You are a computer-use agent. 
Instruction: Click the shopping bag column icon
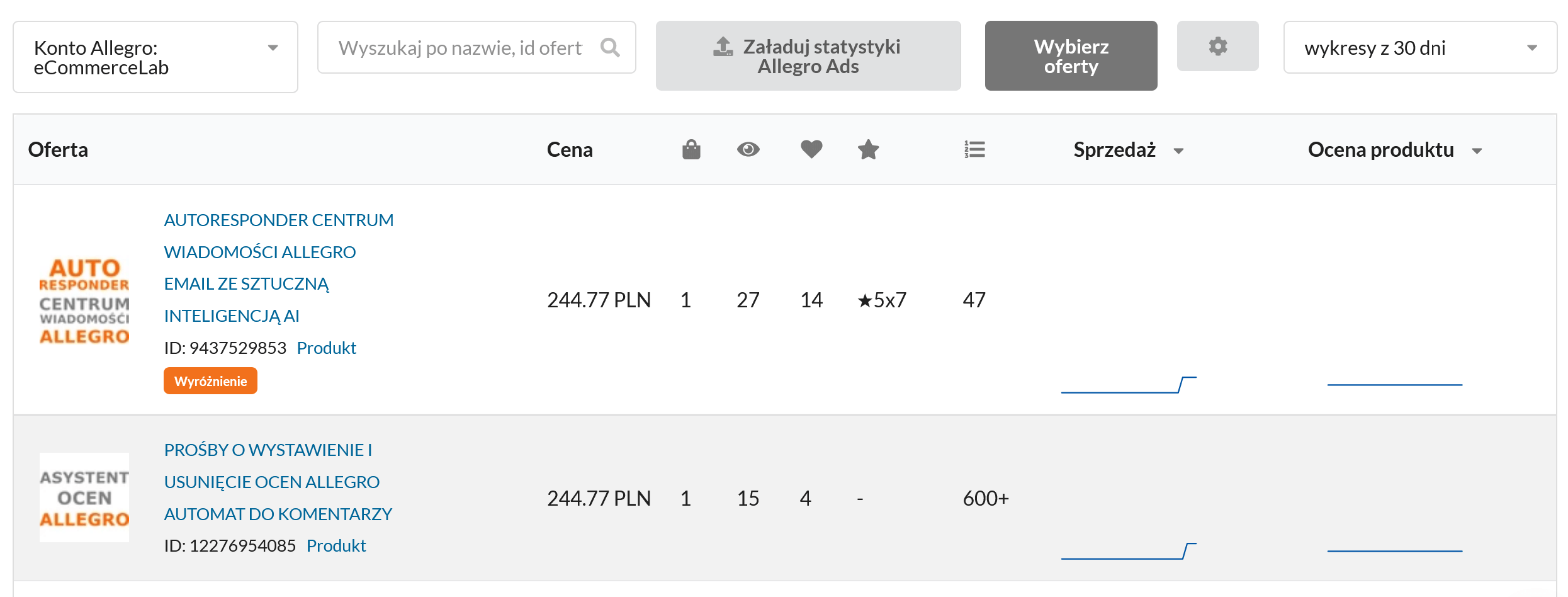click(x=691, y=150)
